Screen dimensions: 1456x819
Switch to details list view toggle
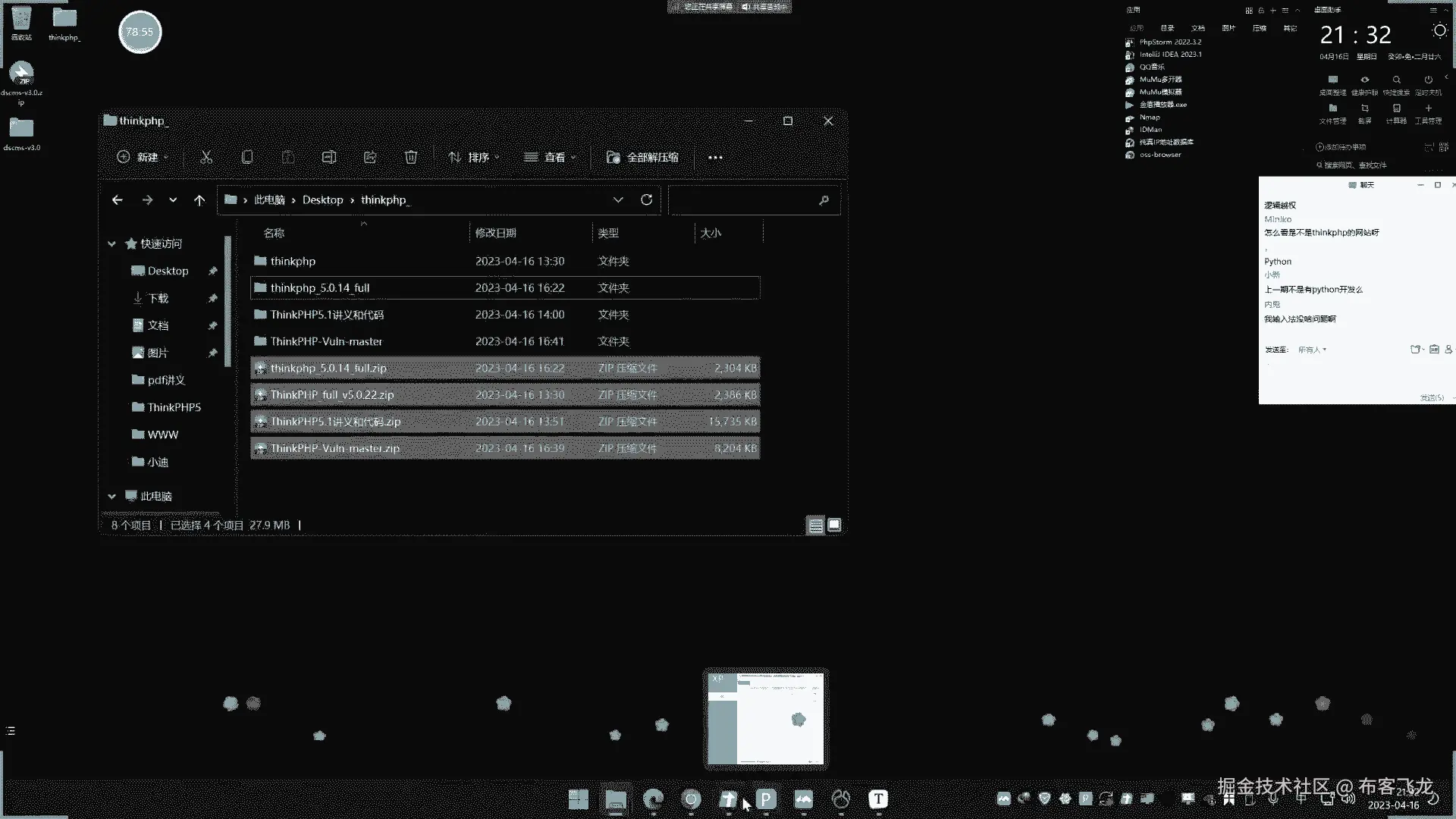(815, 525)
